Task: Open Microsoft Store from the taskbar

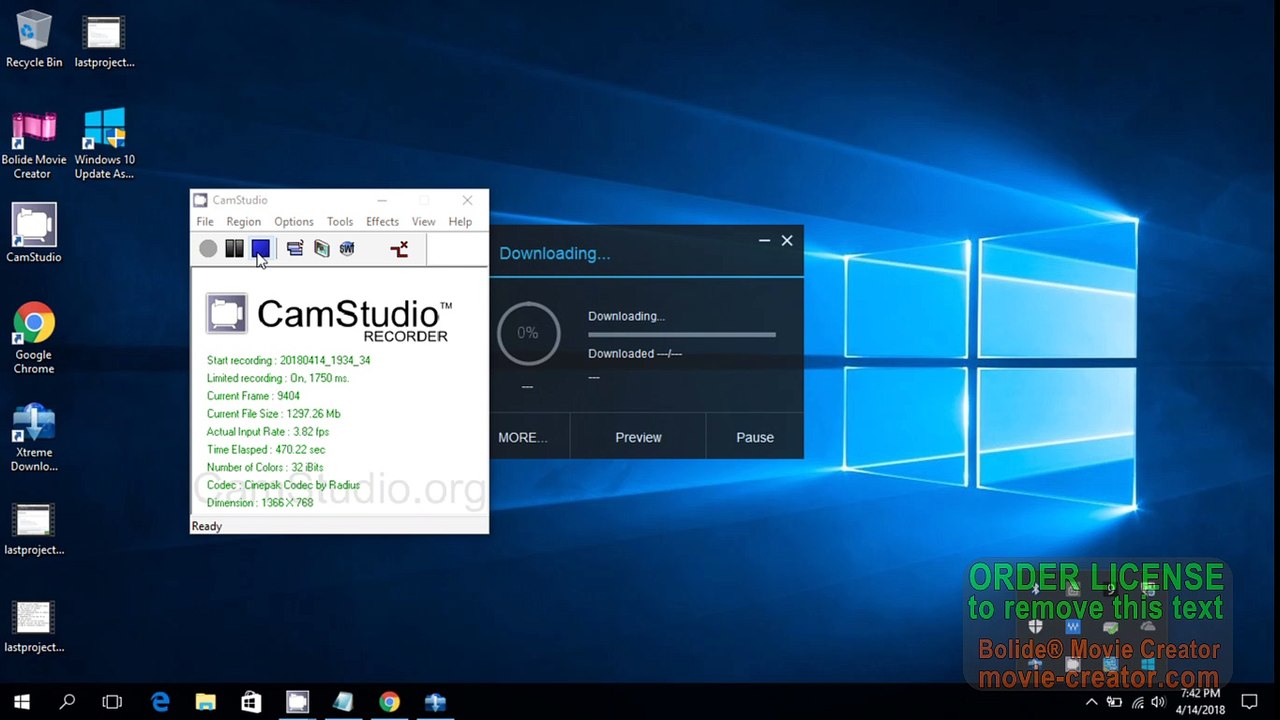Action: 251,702
